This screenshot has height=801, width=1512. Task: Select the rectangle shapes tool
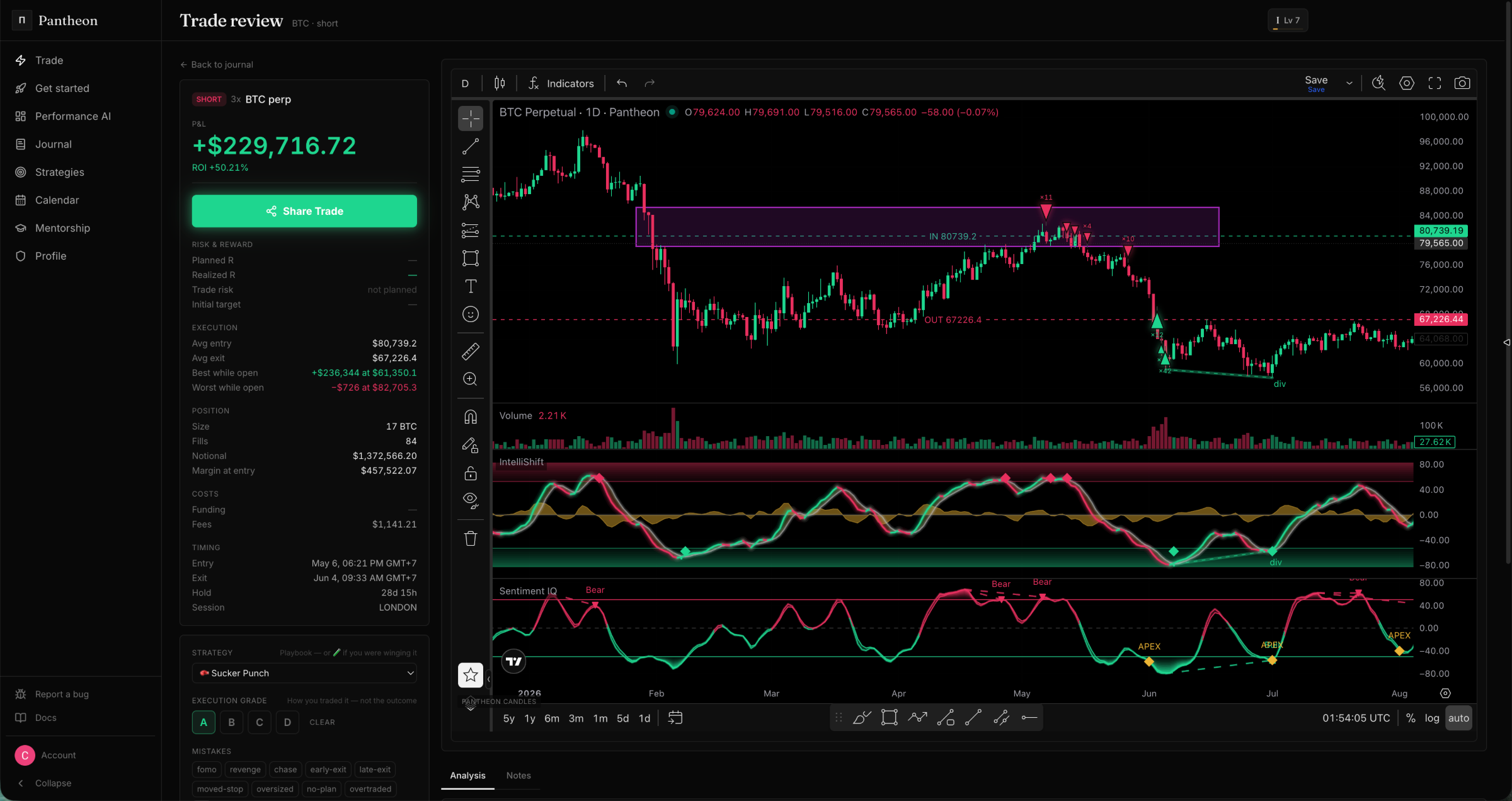470,258
